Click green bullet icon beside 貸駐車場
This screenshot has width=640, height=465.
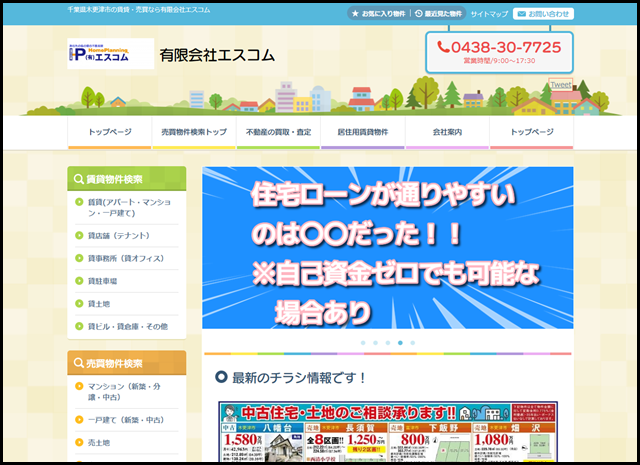coord(79,281)
